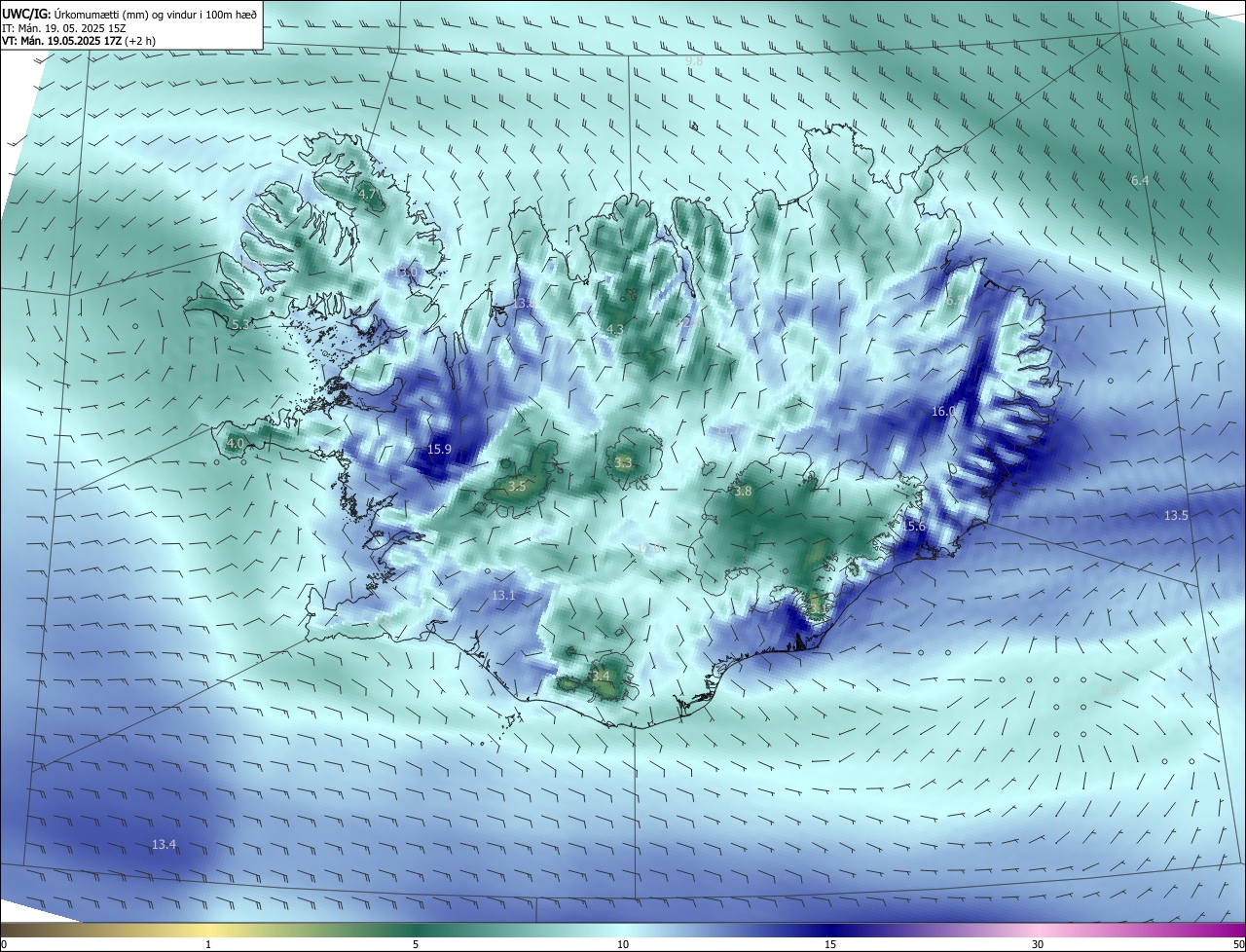Click the 4.0 value label on Snæfellsnes peninsula
This screenshot has height=952, width=1246.
[x=236, y=444]
